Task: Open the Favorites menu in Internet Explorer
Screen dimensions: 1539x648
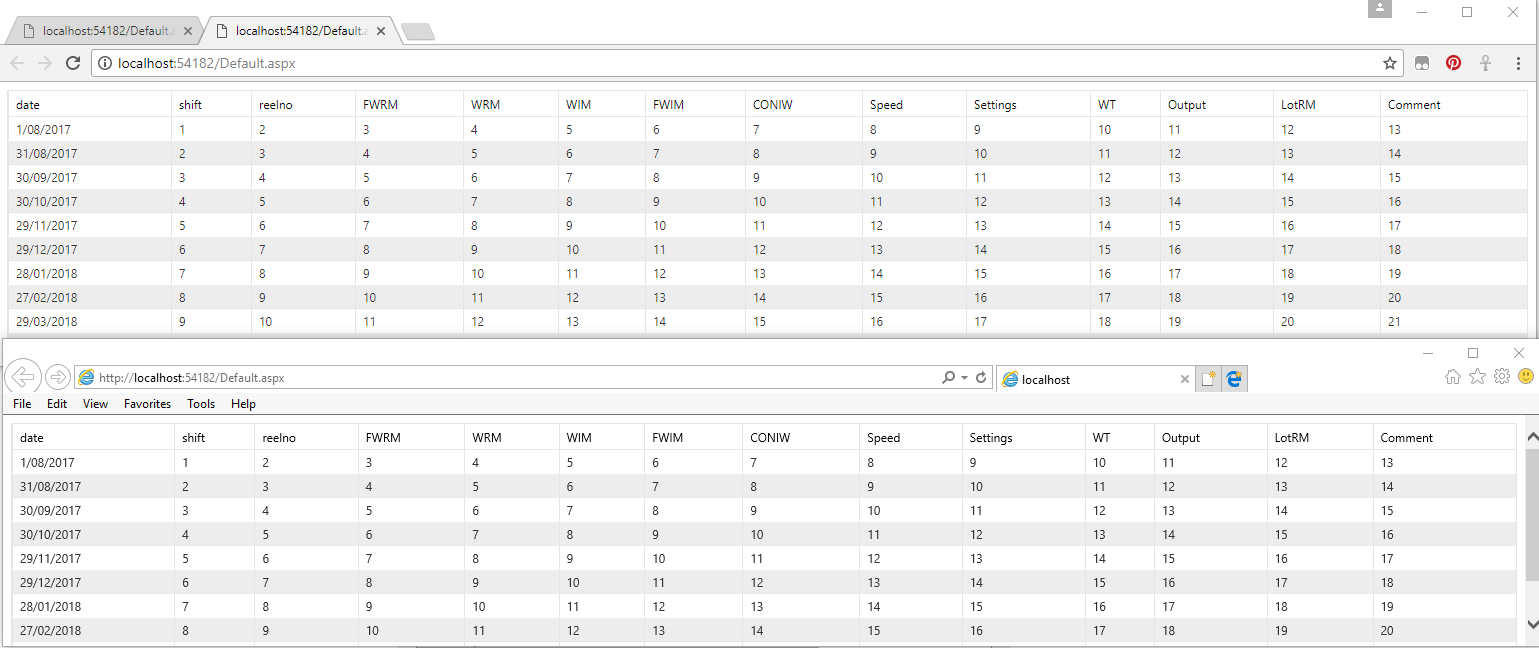Action: 147,404
